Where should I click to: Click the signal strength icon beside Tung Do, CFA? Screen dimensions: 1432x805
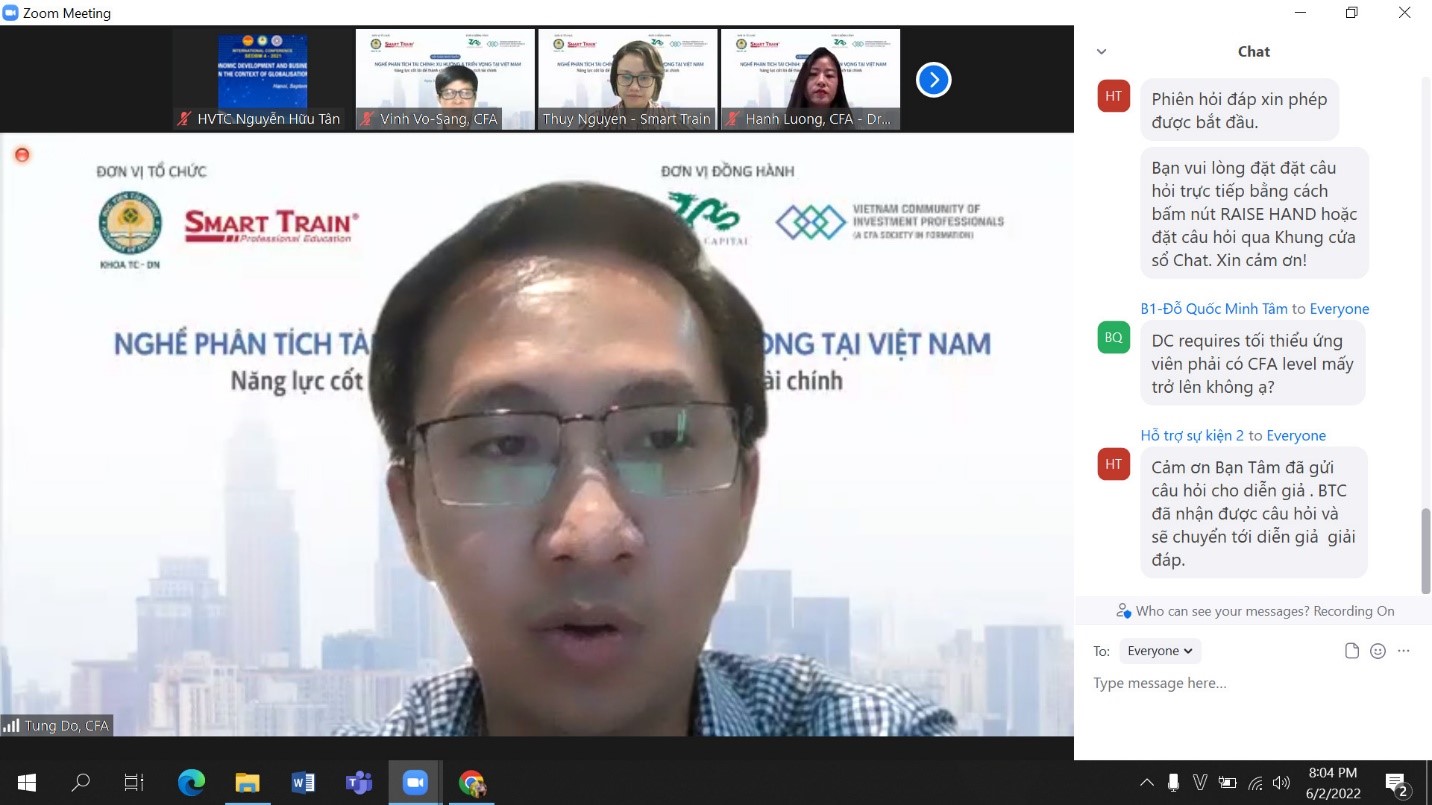click(11, 726)
